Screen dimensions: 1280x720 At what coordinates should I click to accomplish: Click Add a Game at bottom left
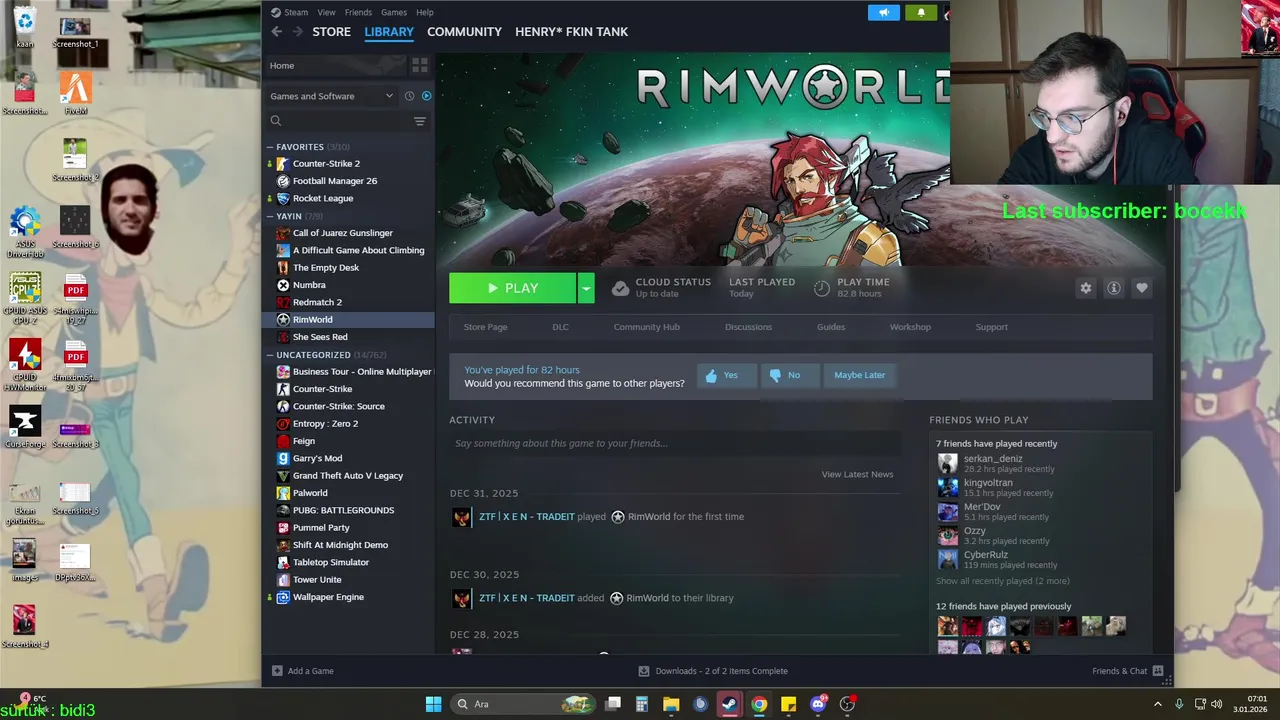(303, 671)
